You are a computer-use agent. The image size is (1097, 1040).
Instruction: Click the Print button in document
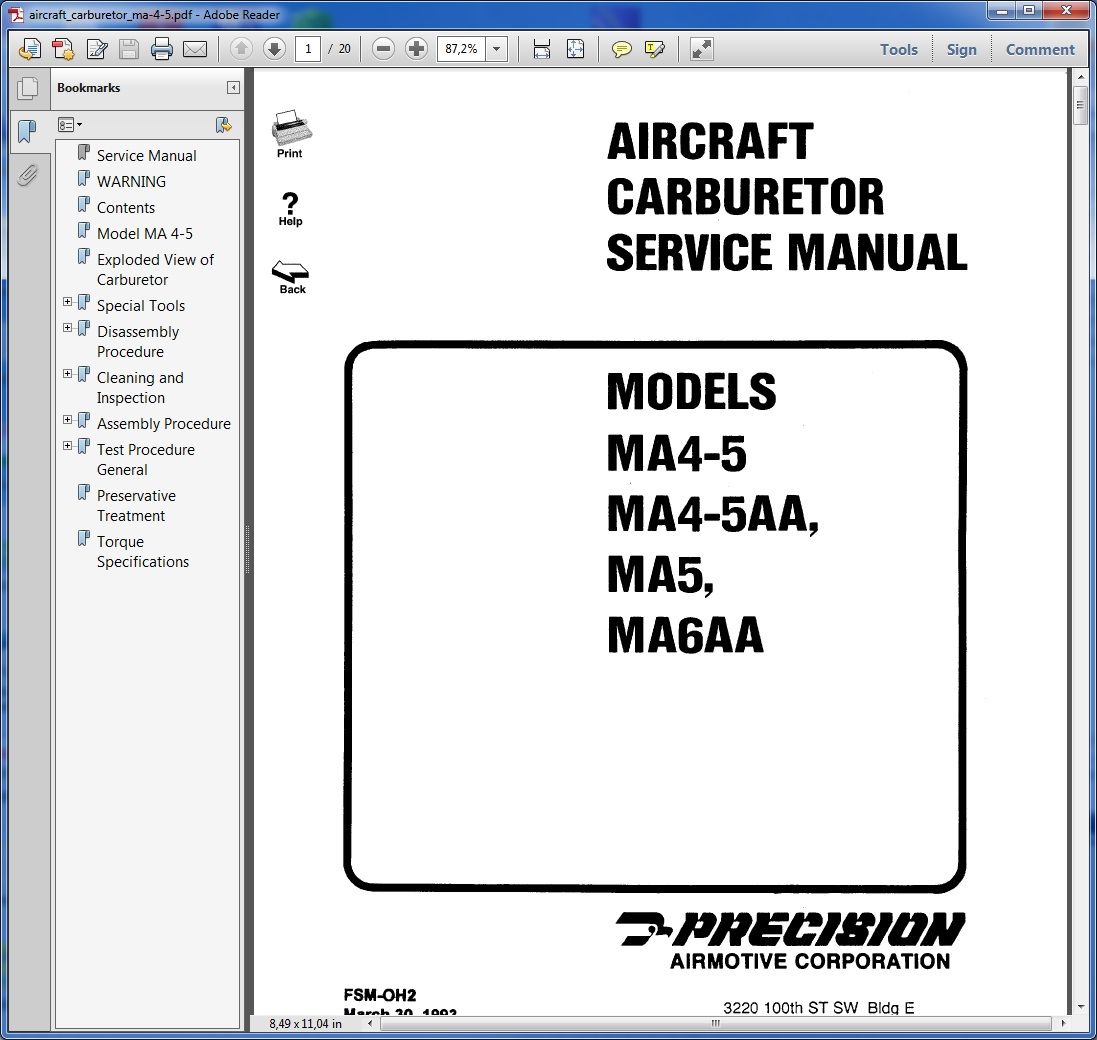coord(290,134)
